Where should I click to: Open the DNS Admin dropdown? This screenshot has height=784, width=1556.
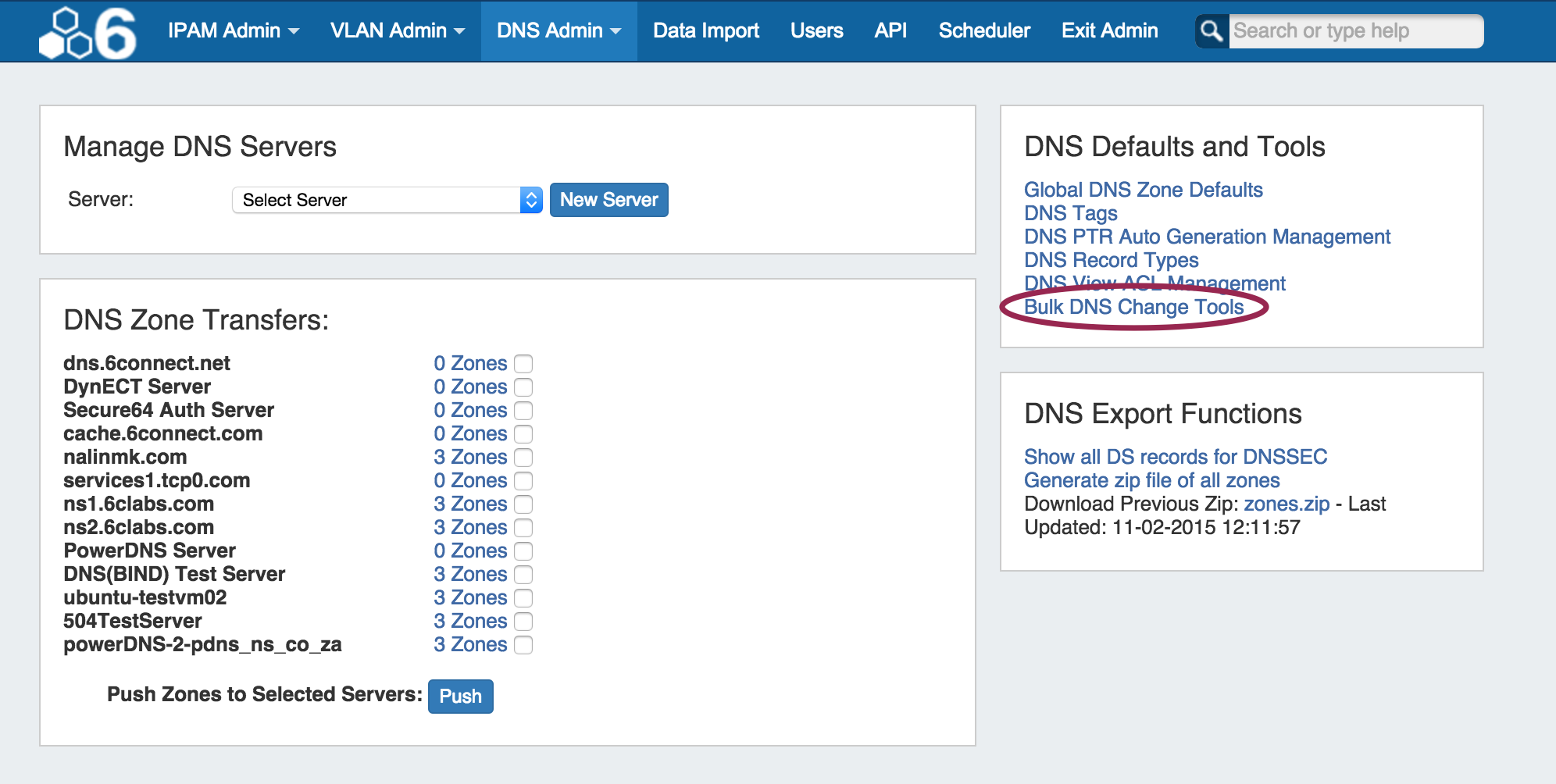click(559, 30)
